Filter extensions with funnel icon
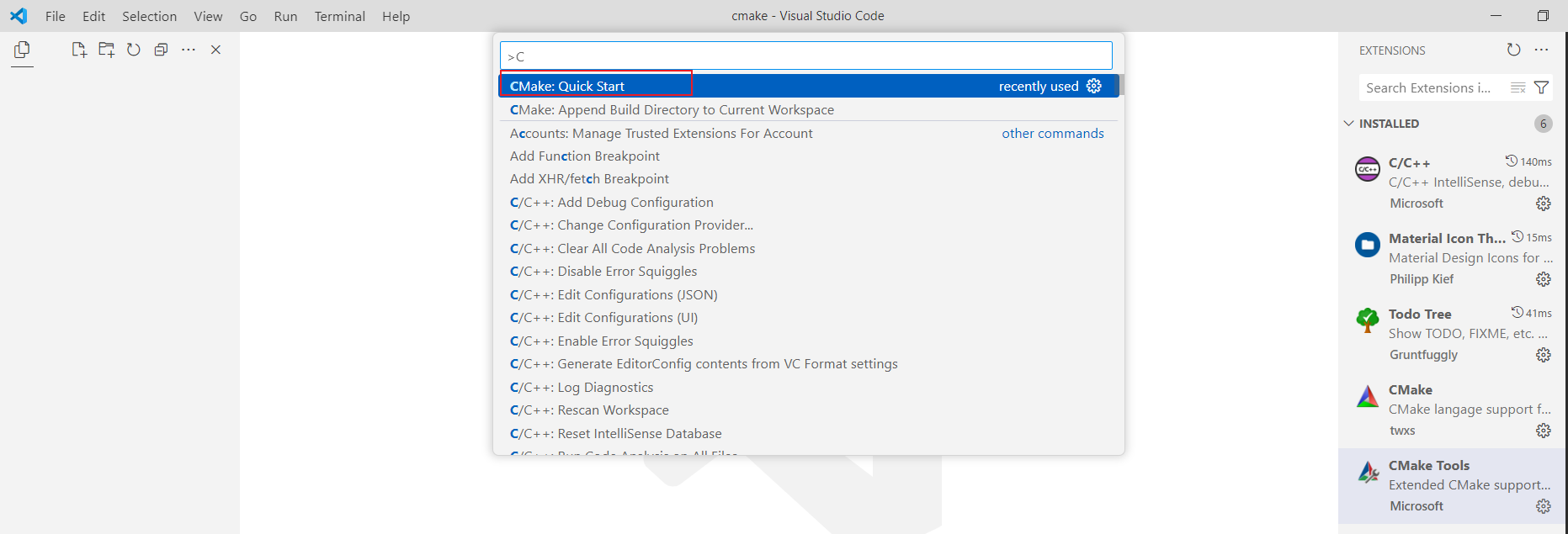 tap(1541, 87)
